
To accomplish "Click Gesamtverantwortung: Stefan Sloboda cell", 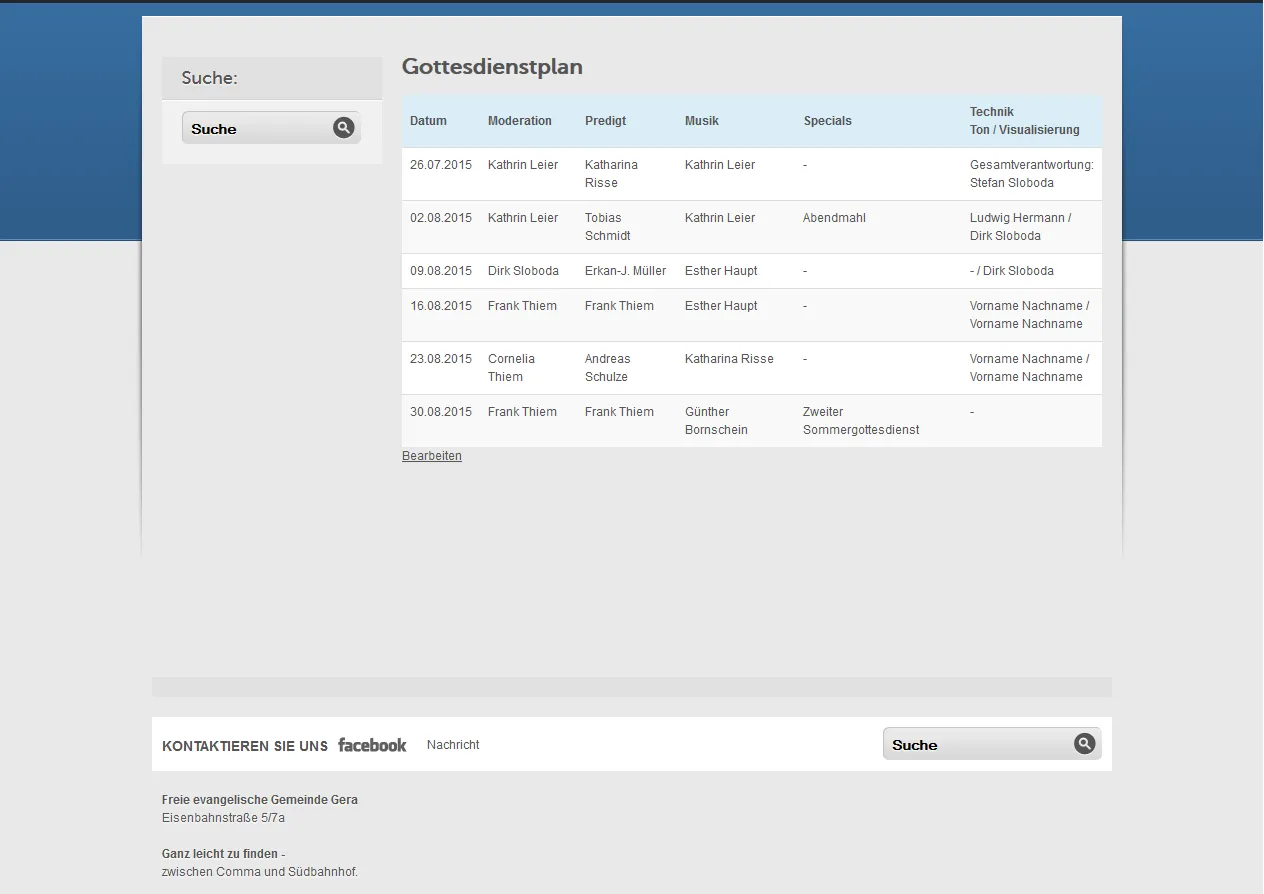I will (1032, 174).
